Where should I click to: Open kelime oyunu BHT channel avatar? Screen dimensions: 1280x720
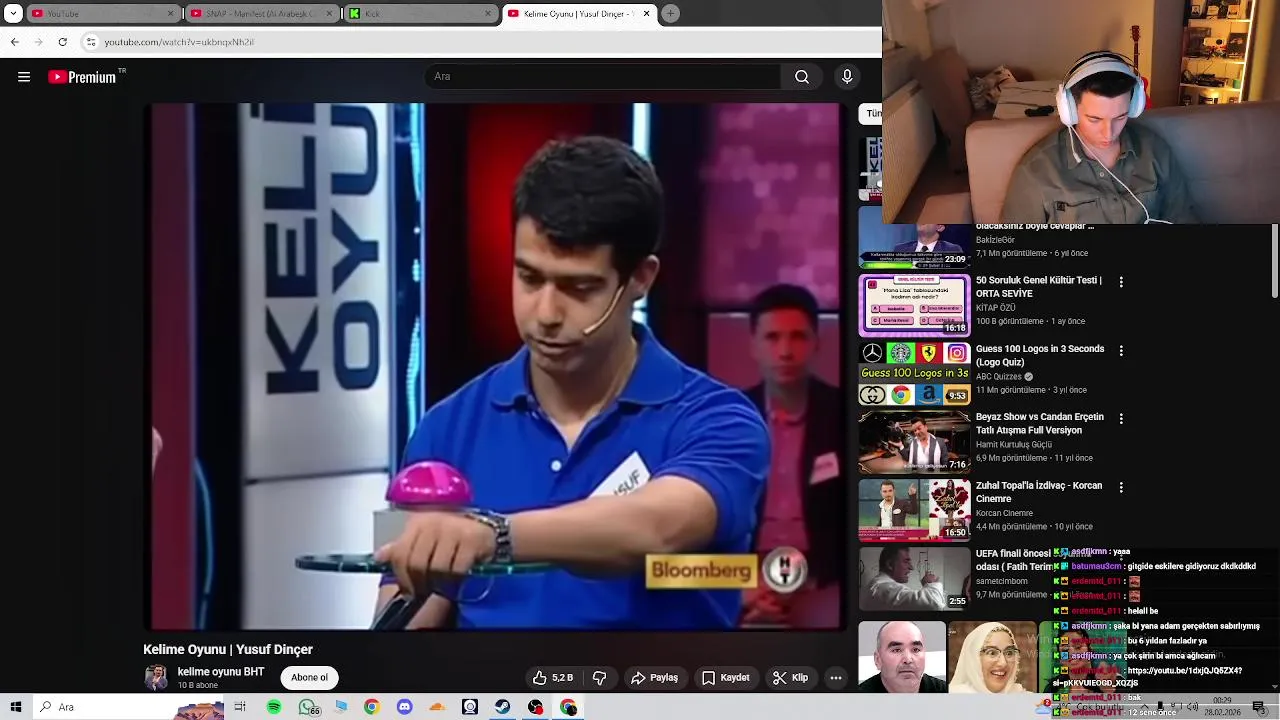[156, 678]
